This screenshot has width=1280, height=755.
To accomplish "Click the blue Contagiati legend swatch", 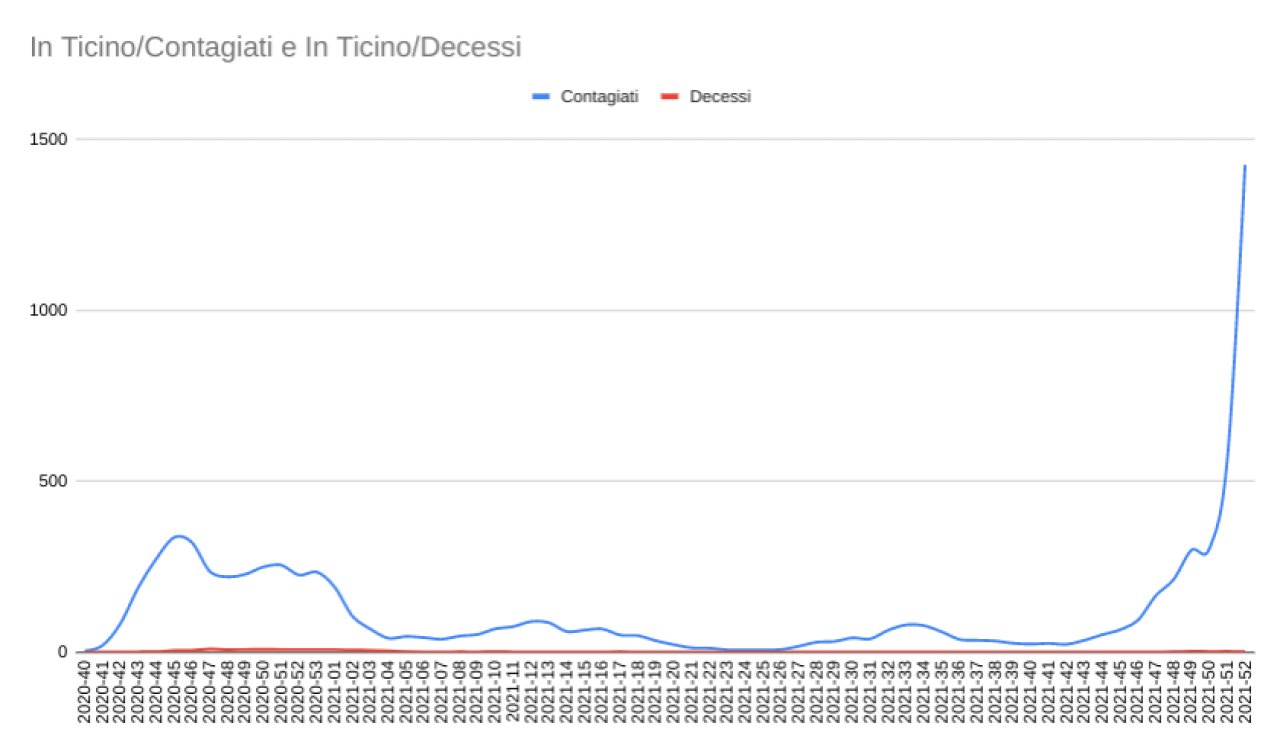I will [542, 97].
